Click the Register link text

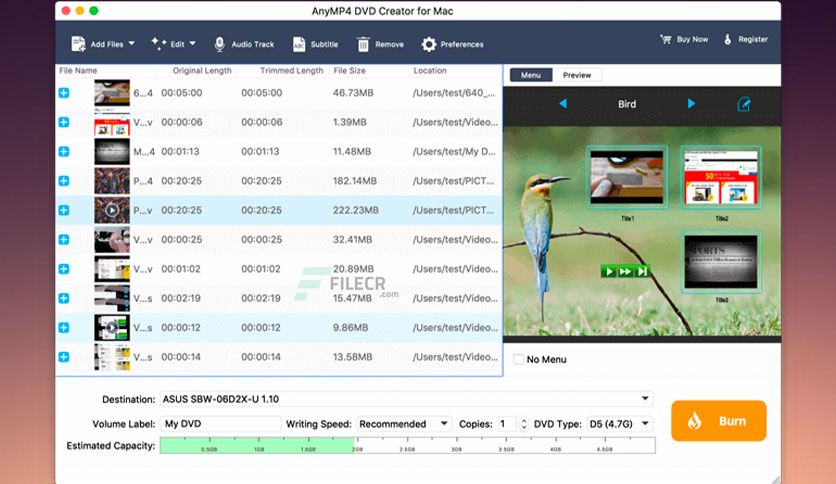[x=753, y=39]
